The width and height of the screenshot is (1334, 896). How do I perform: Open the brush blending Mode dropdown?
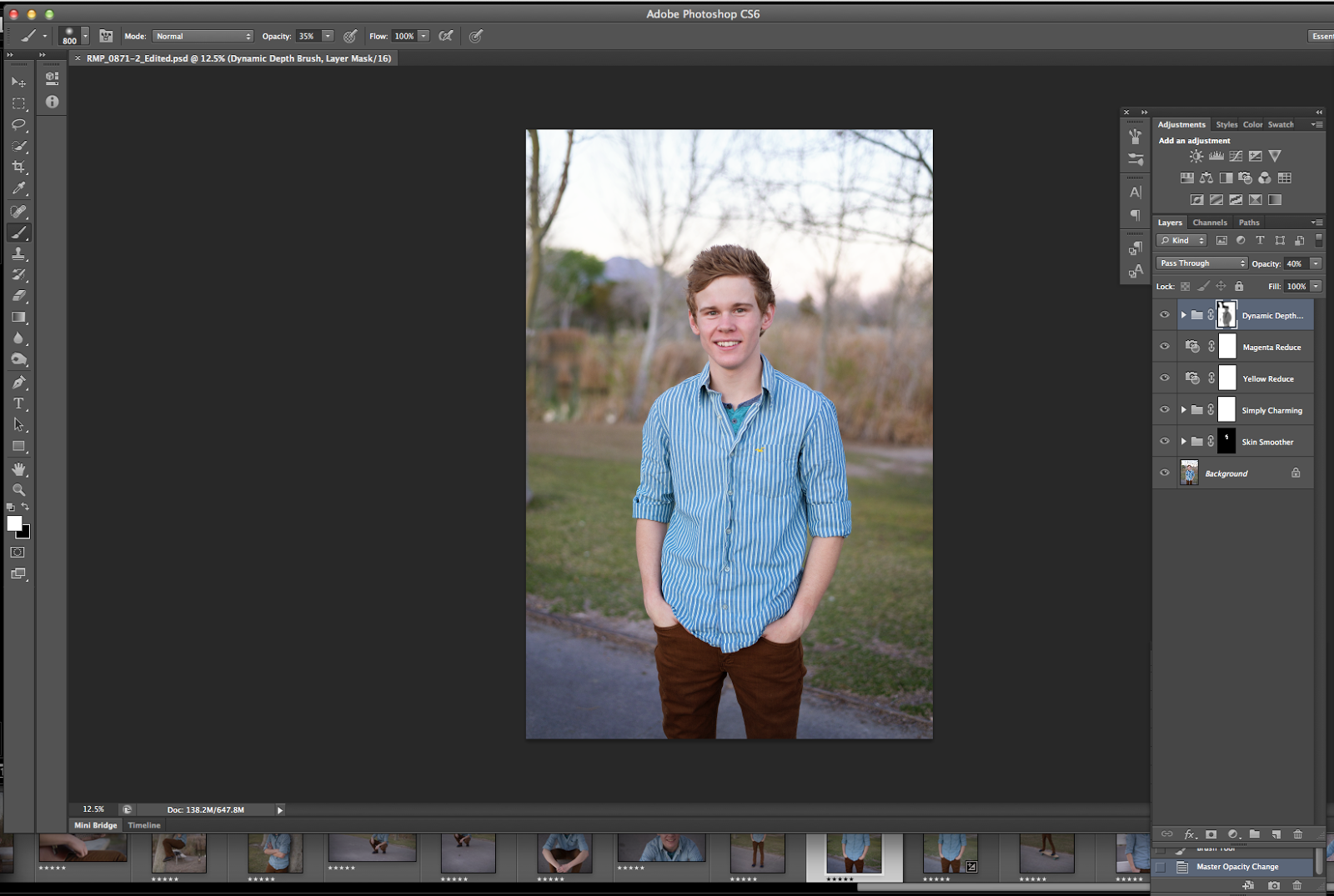click(x=203, y=36)
